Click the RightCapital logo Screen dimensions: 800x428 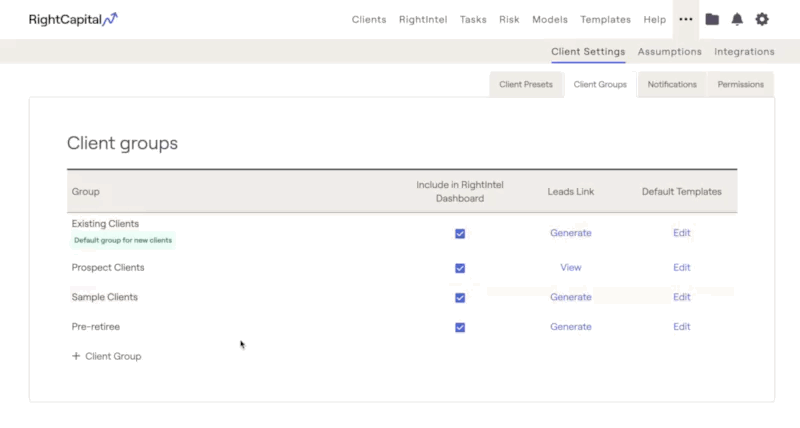73,19
